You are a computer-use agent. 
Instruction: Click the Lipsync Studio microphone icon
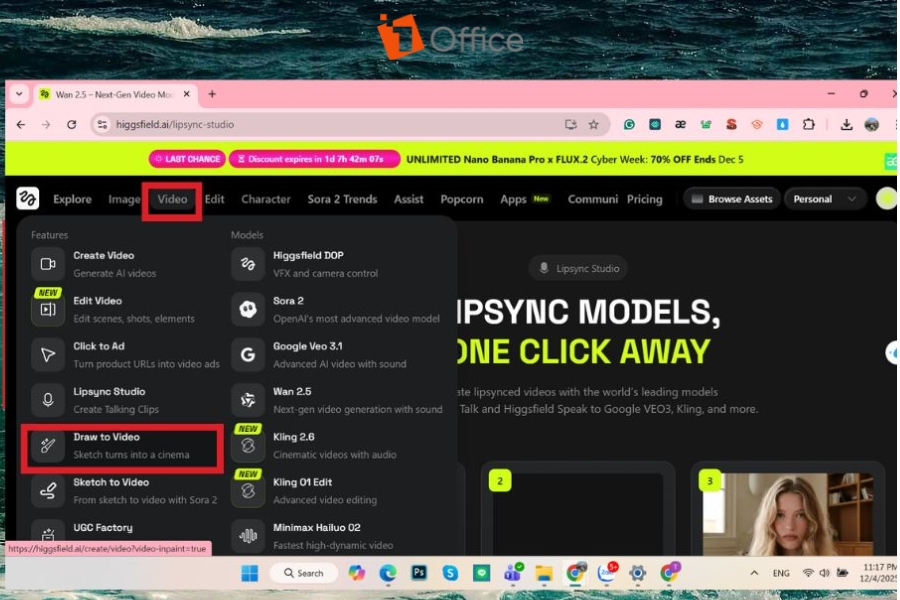coord(48,400)
